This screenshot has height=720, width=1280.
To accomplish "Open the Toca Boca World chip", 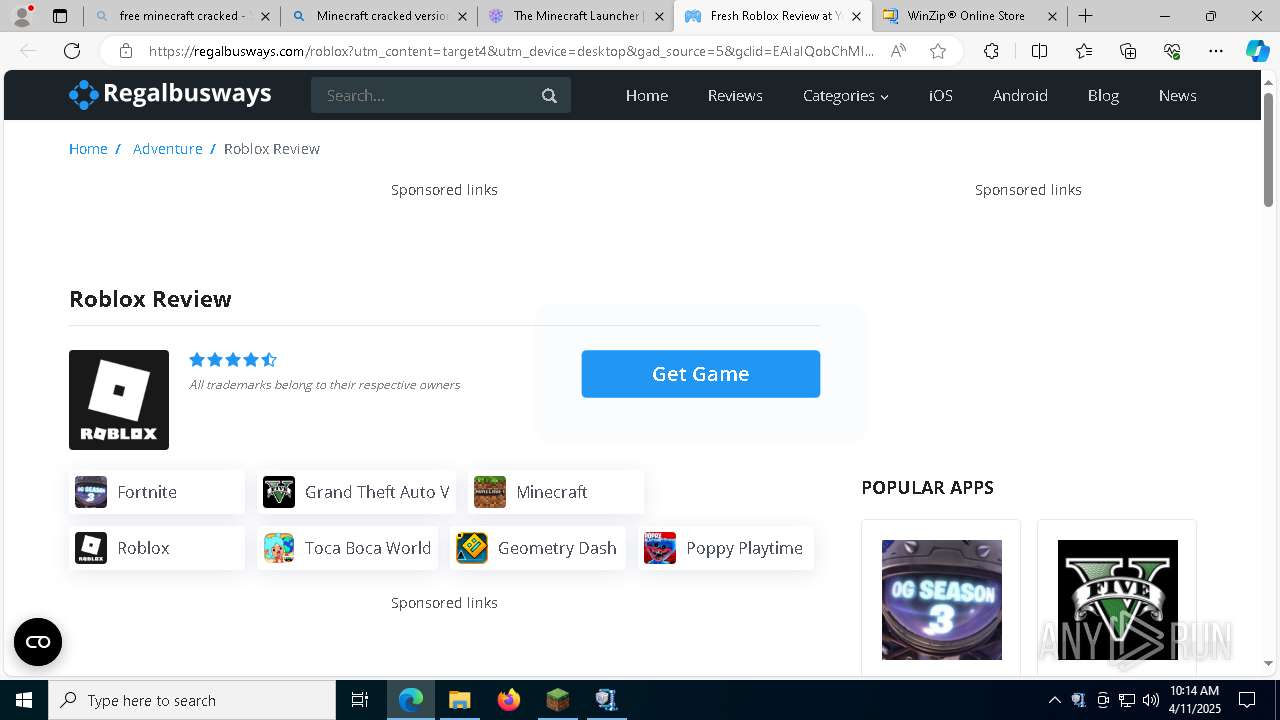I will pyautogui.click(x=347, y=548).
